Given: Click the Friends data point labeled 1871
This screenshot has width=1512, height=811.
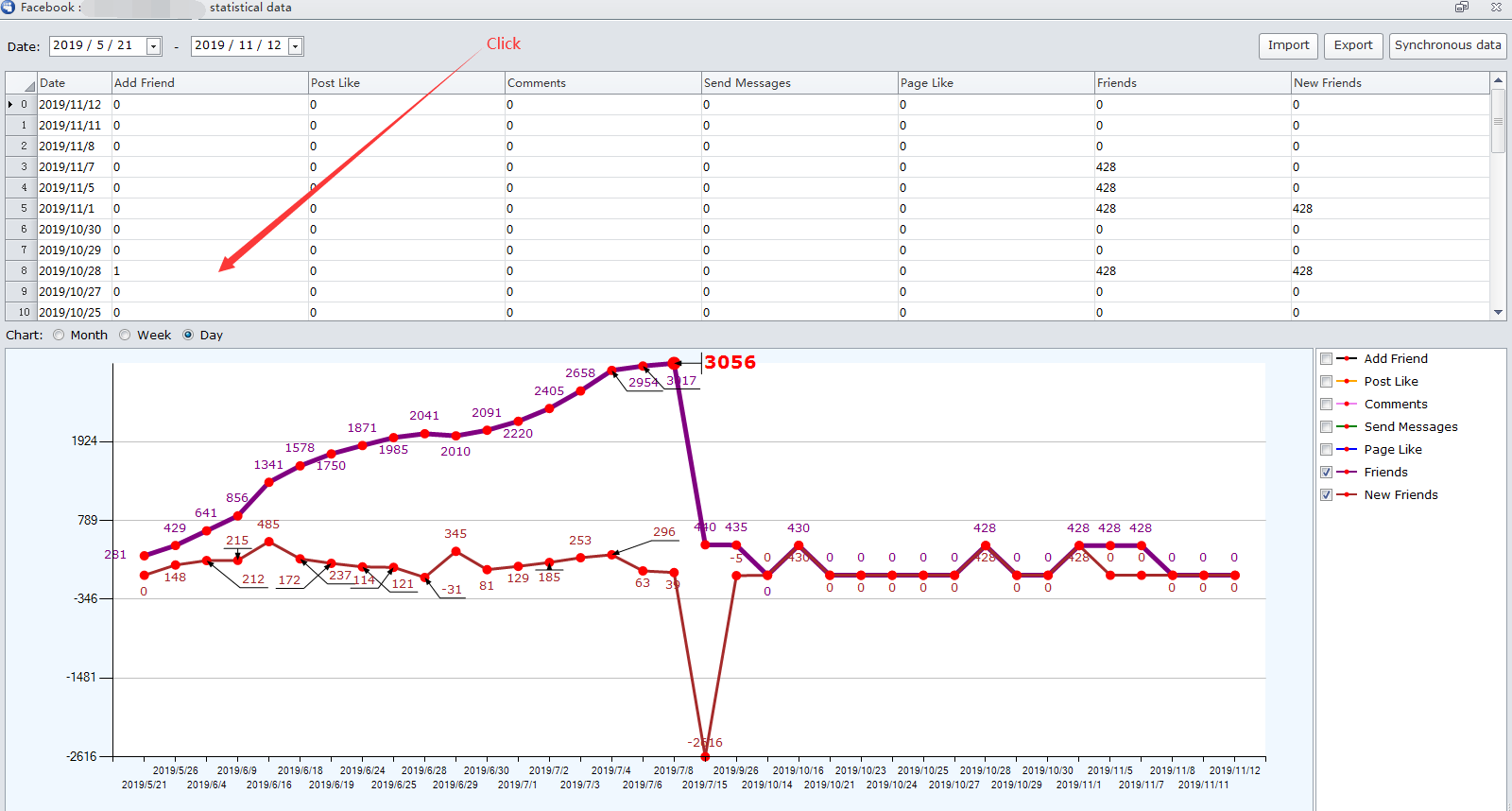Looking at the screenshot, I should point(362,445).
